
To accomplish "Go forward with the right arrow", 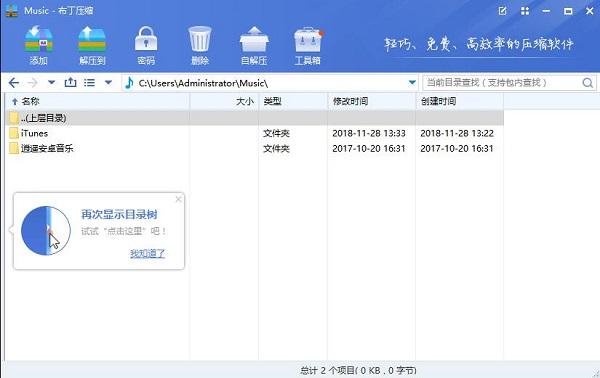I will (x=33, y=83).
